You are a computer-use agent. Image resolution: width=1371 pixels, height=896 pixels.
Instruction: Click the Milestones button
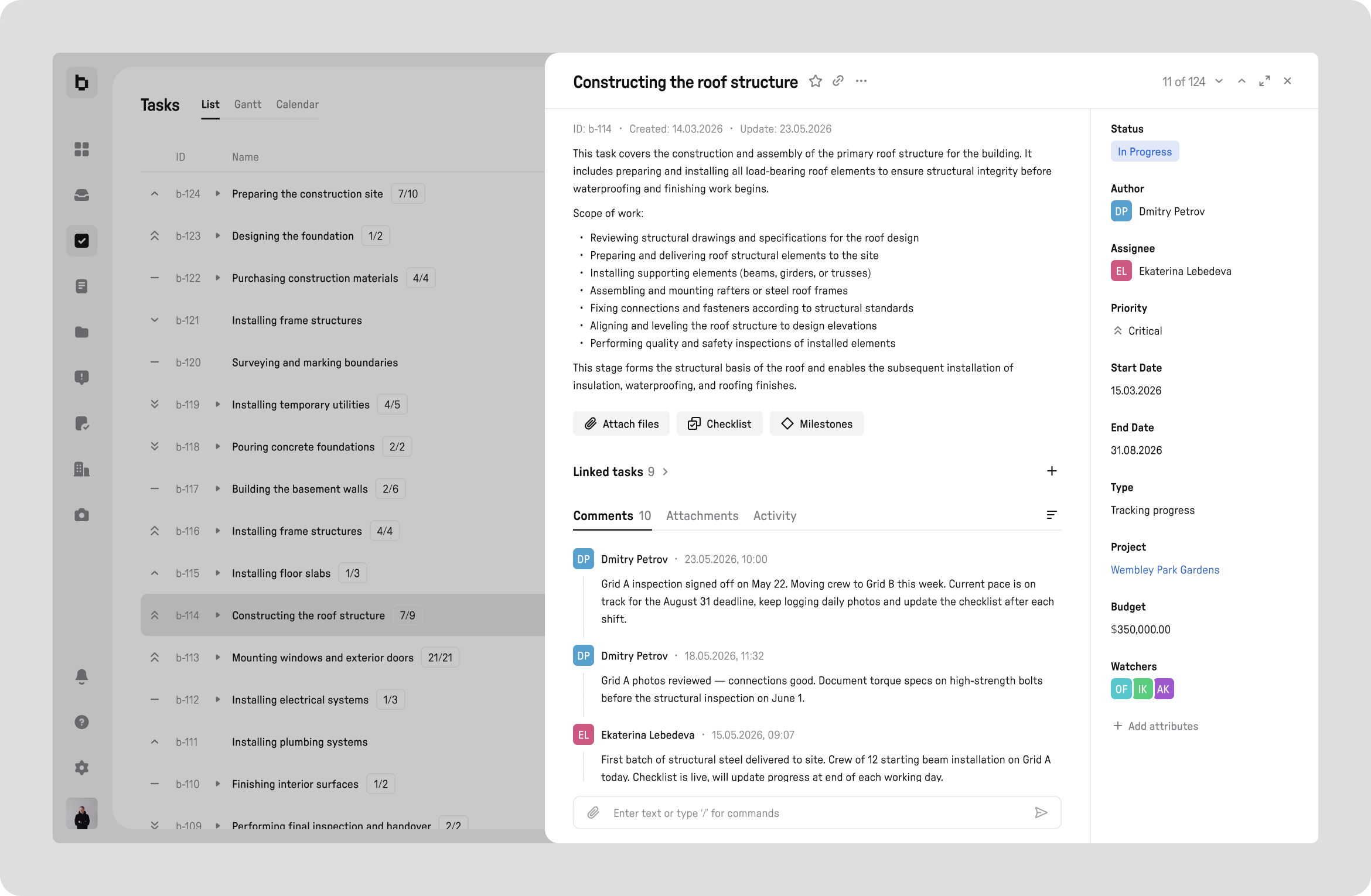[x=817, y=423]
